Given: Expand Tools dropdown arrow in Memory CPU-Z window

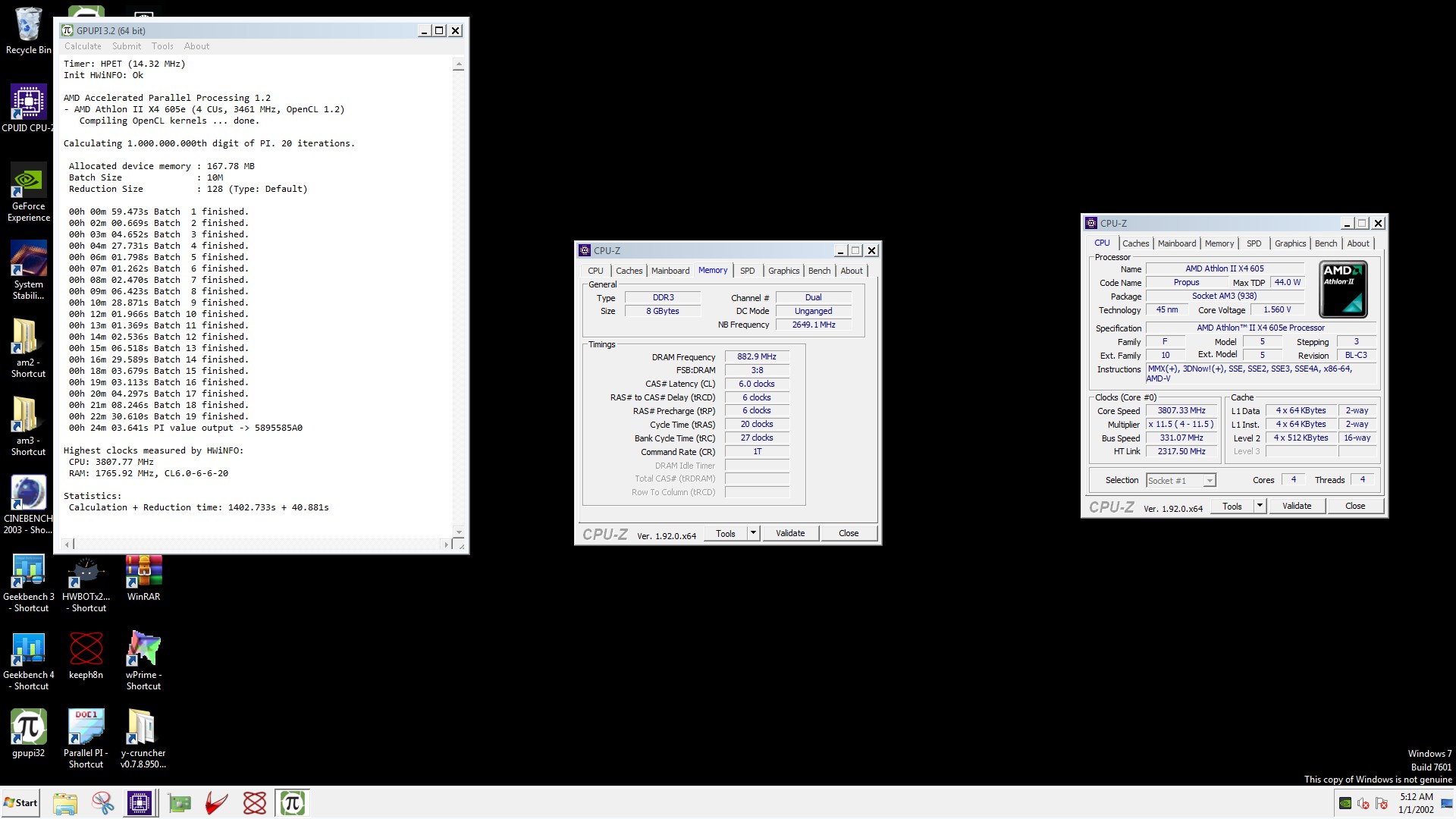Looking at the screenshot, I should click(753, 533).
